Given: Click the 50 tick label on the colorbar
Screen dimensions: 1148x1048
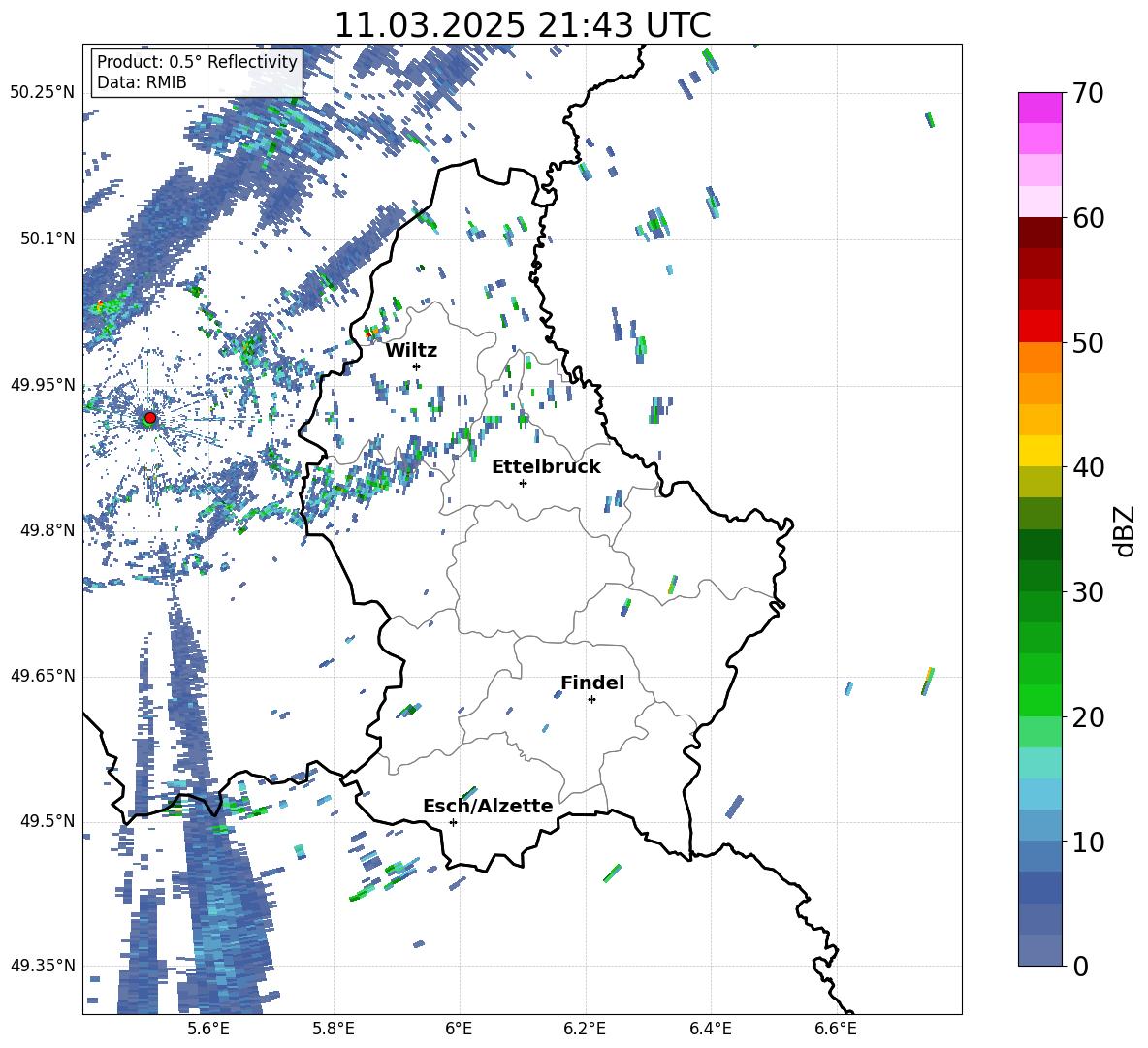Looking at the screenshot, I should [x=1088, y=342].
